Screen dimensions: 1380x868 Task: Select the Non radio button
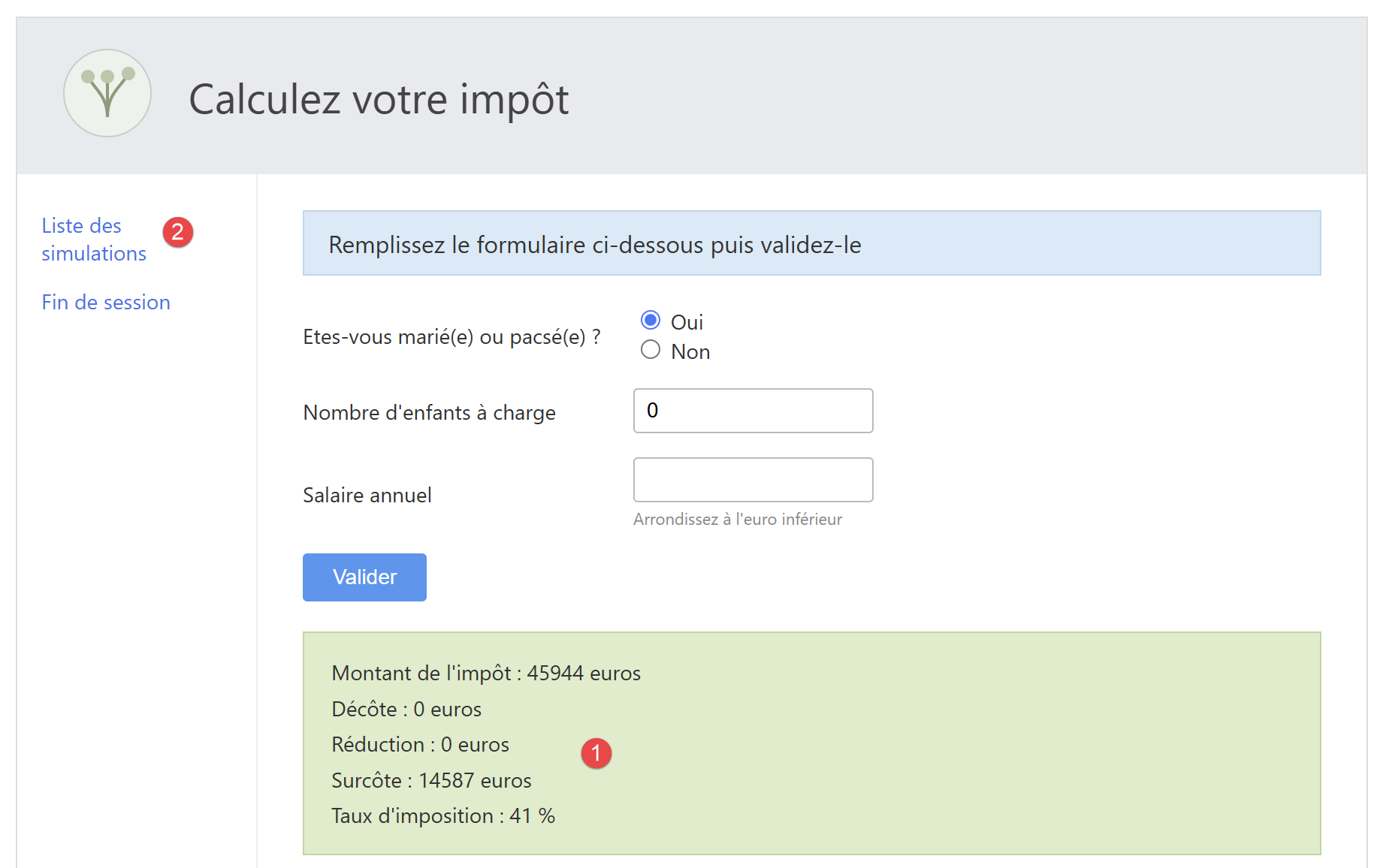coord(651,350)
